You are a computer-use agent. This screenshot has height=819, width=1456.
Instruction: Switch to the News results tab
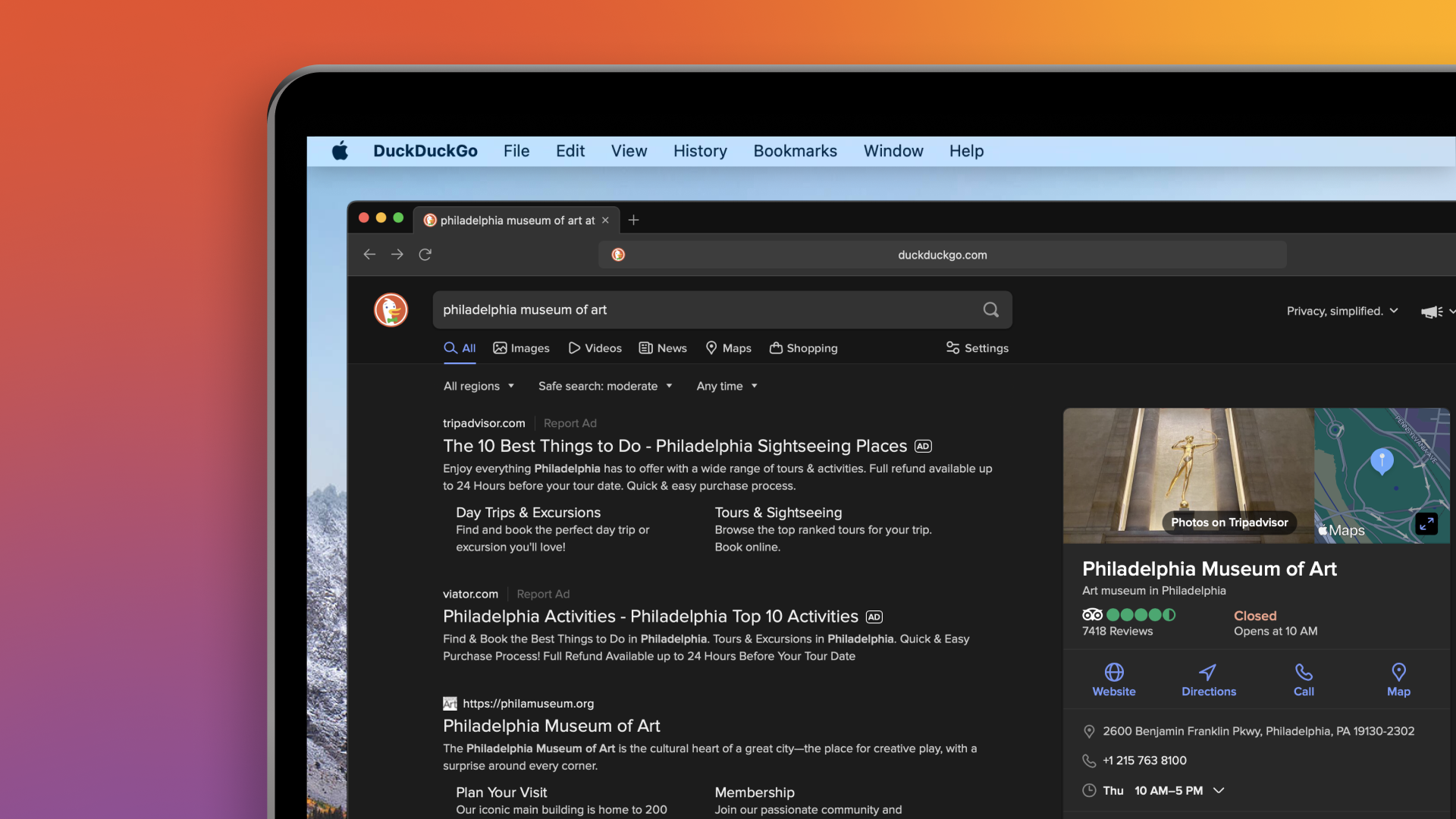[662, 348]
